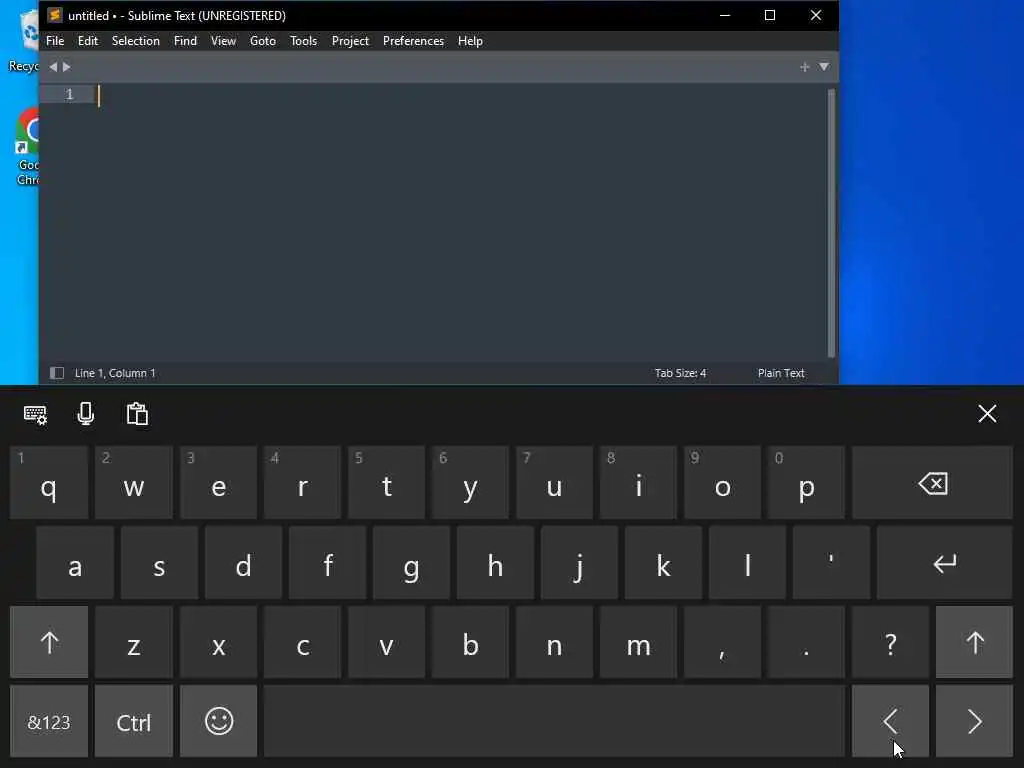The width and height of the screenshot is (1024, 768).
Task: Toggle the right Shift key
Action: (974, 642)
